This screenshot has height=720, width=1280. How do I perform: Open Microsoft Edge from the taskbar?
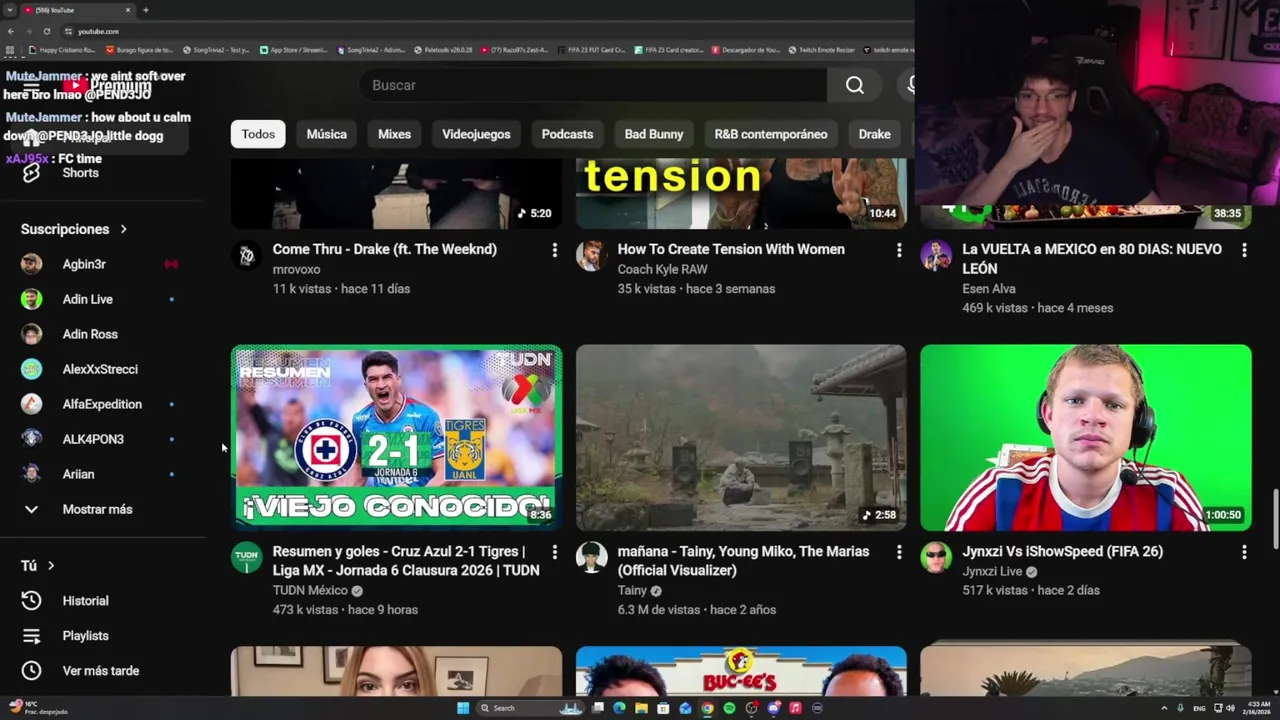tap(619, 708)
